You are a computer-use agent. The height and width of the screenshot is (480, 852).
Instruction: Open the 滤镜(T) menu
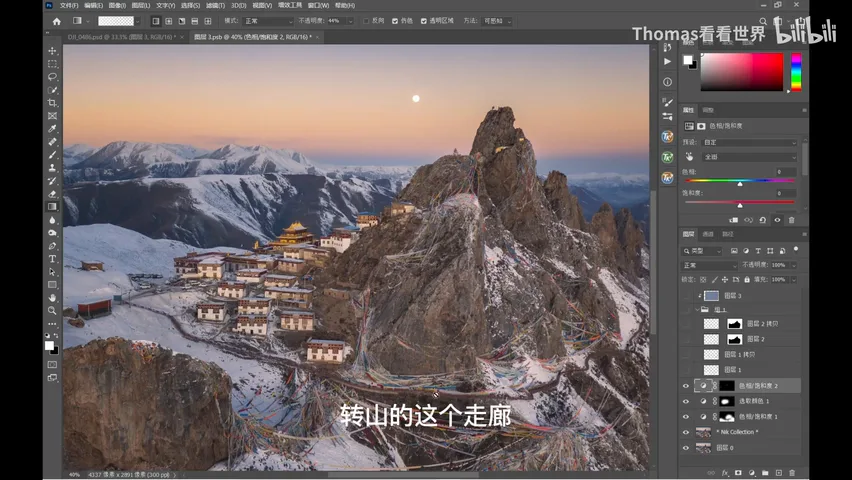click(x=215, y=5)
